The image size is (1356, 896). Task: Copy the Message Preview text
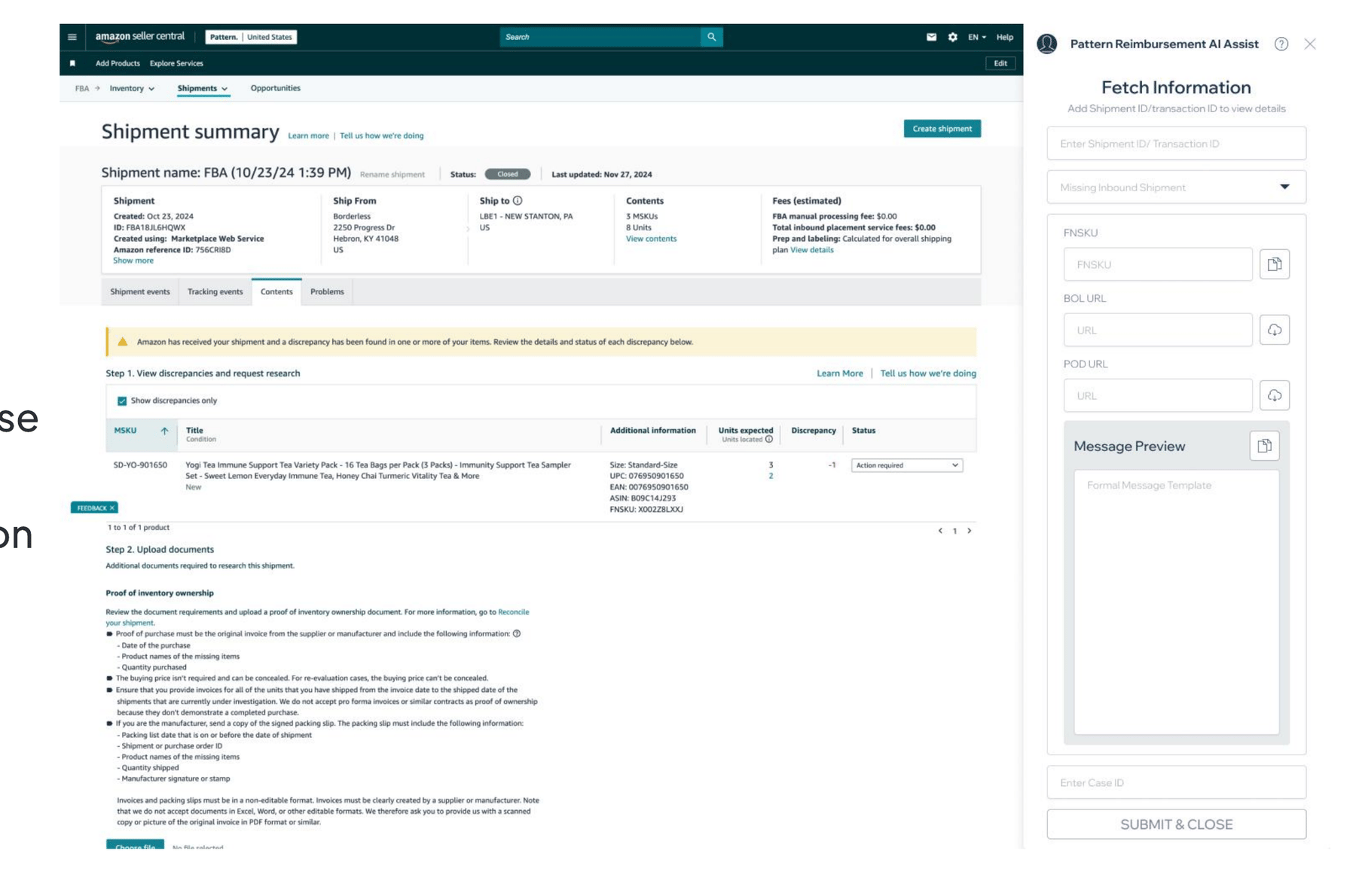pos(1264,446)
